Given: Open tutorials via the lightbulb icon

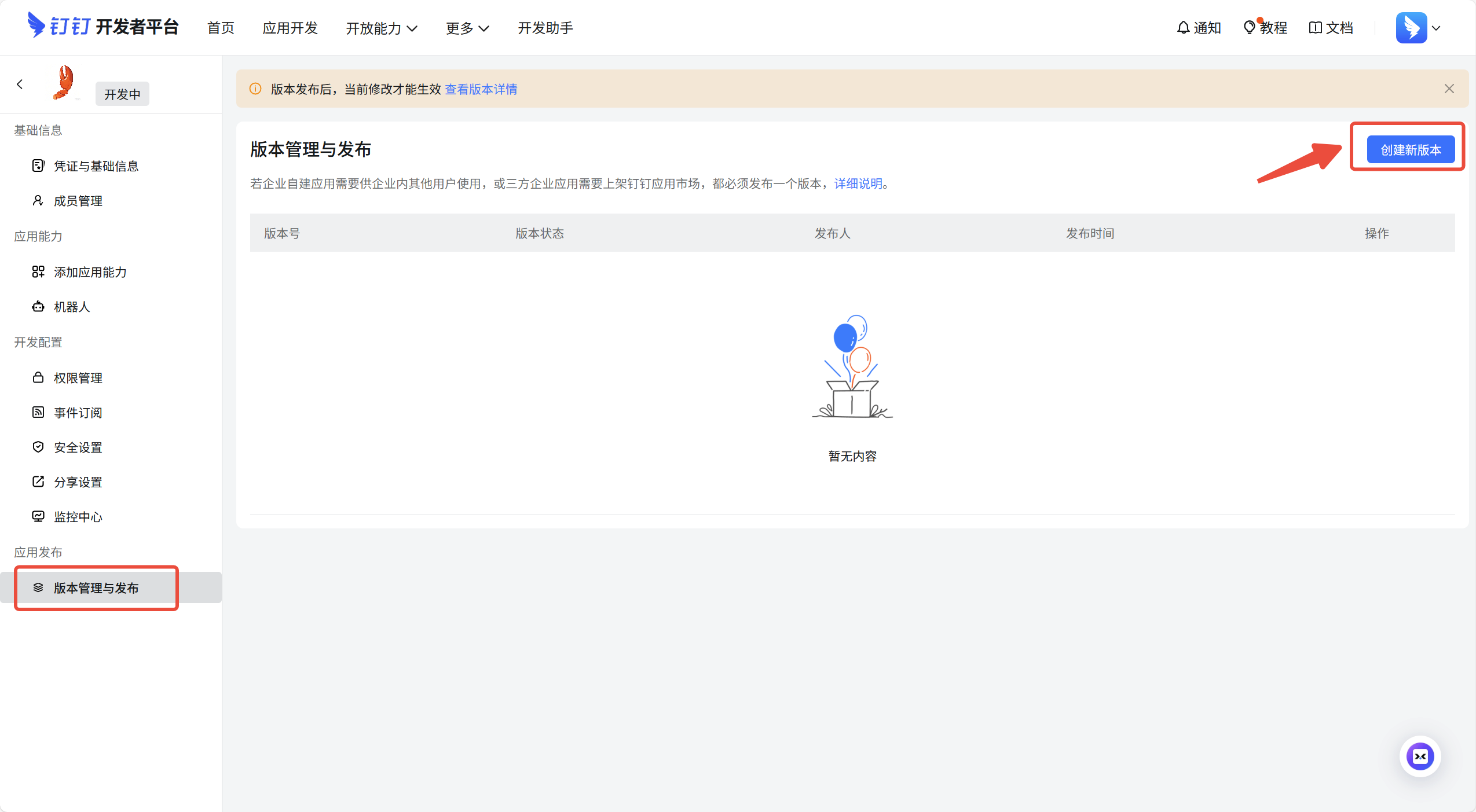Looking at the screenshot, I should click(x=1249, y=28).
